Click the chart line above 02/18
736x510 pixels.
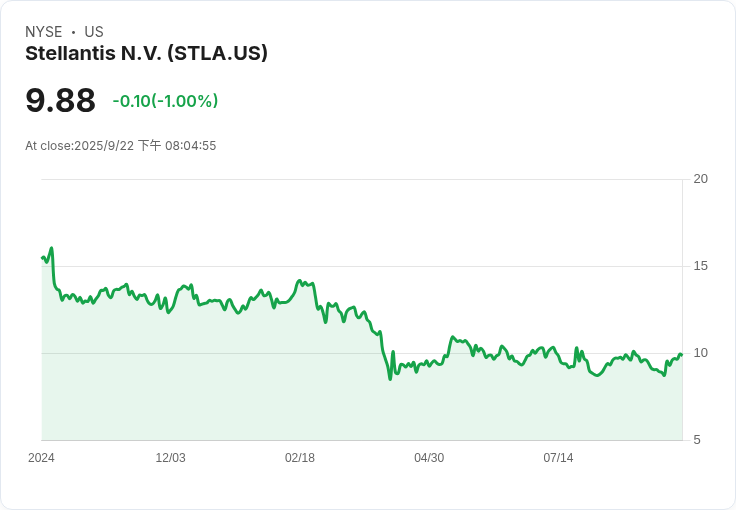(300, 281)
